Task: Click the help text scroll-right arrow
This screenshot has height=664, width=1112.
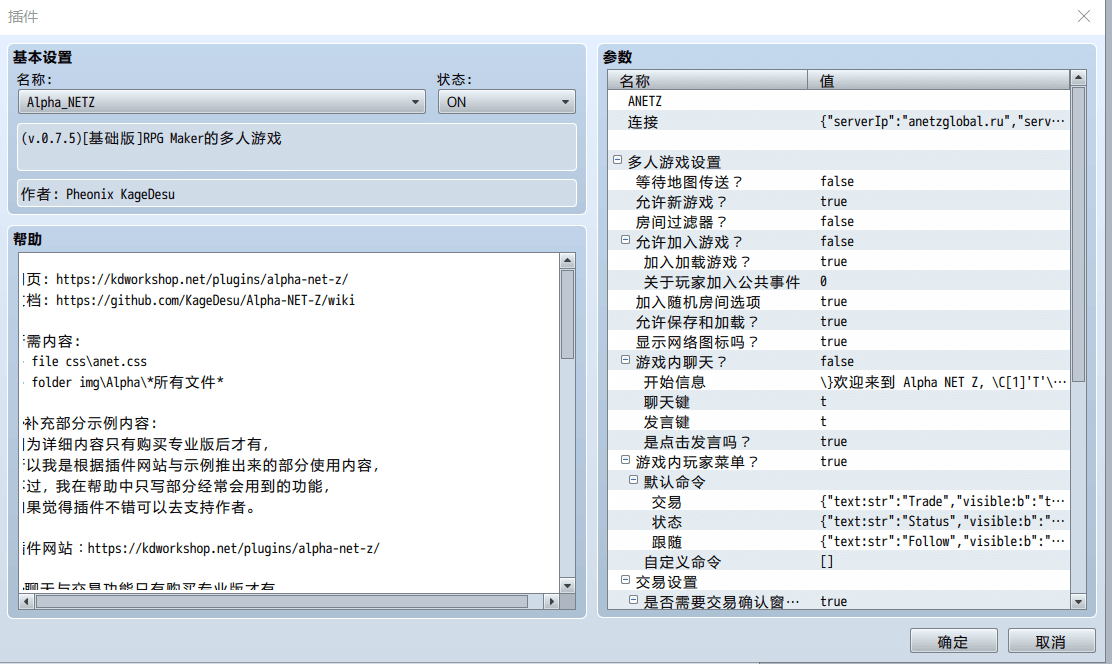Action: point(552,602)
